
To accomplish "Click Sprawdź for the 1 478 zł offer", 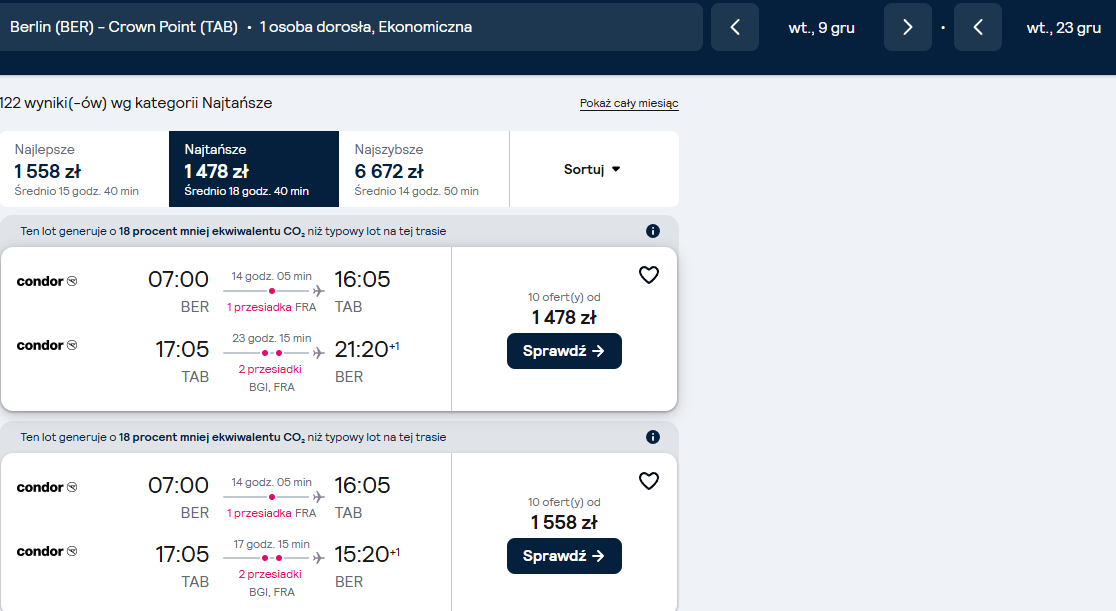I will point(564,351).
